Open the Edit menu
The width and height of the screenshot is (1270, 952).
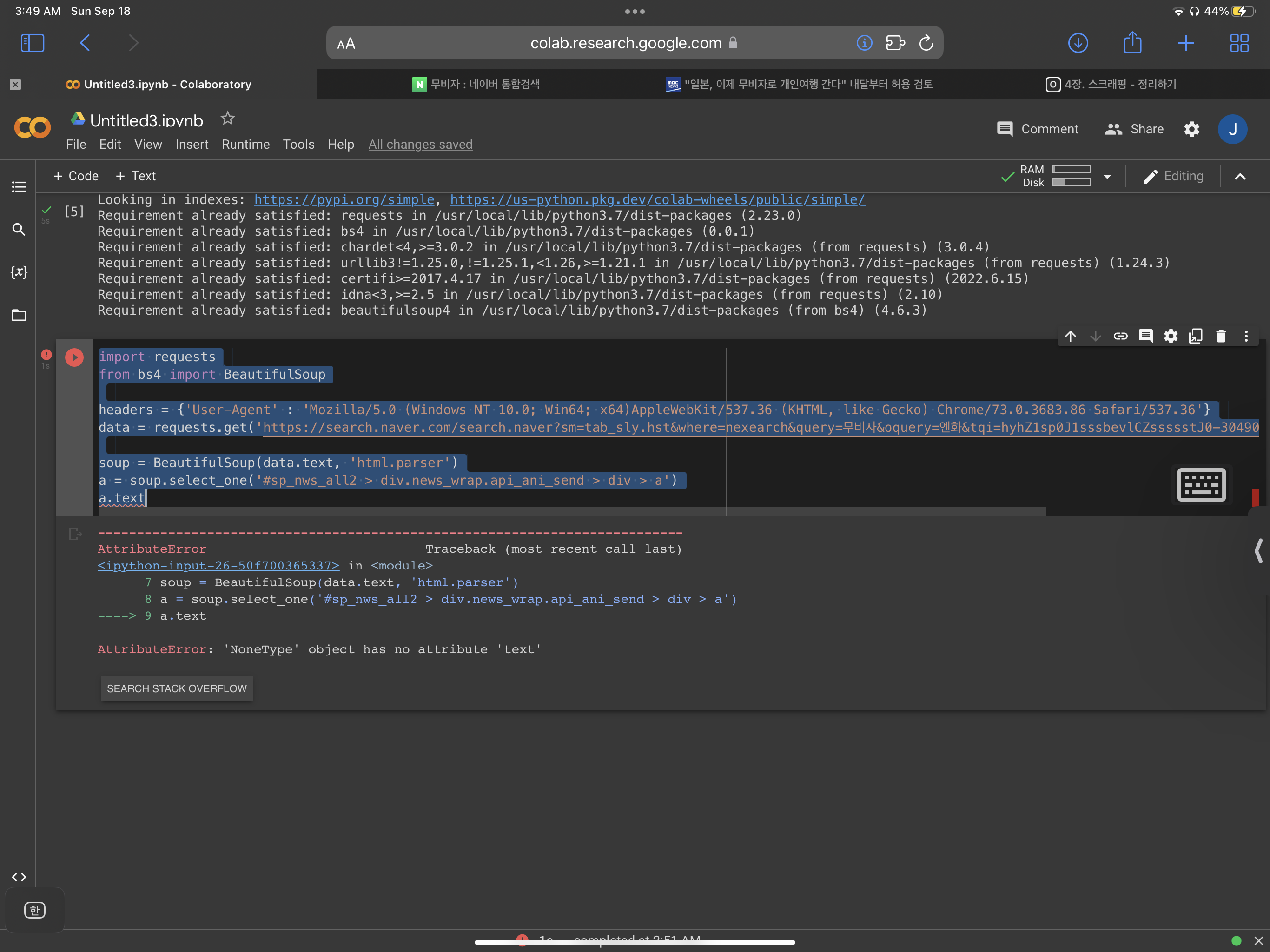coord(110,144)
